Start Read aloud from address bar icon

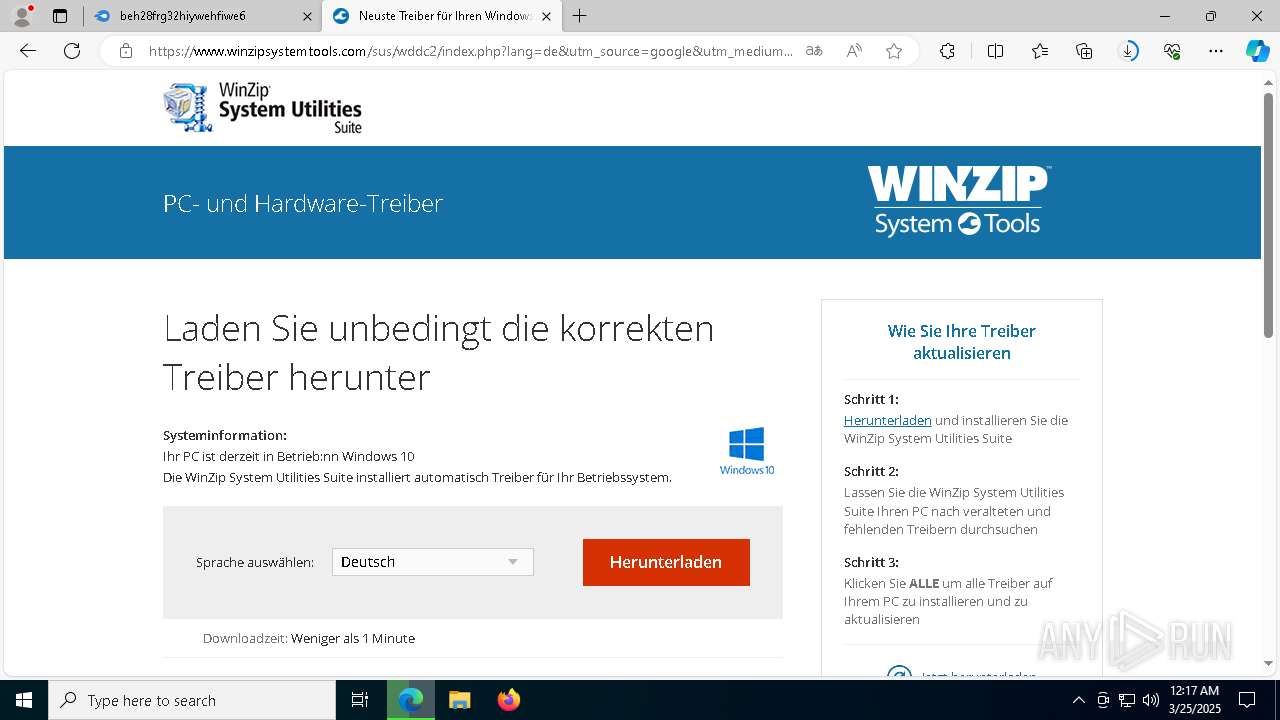click(x=854, y=51)
